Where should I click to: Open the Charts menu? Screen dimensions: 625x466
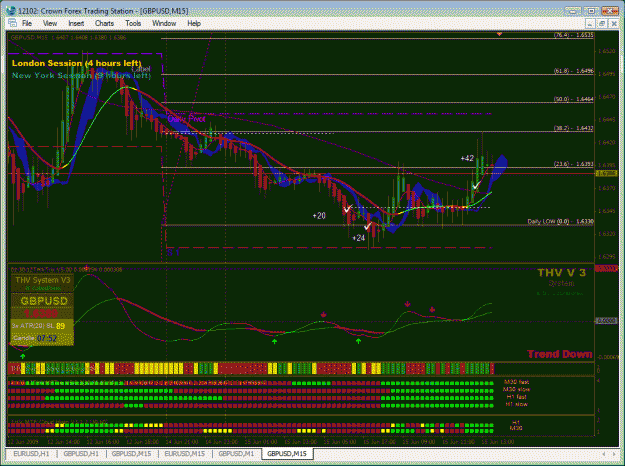[104, 24]
